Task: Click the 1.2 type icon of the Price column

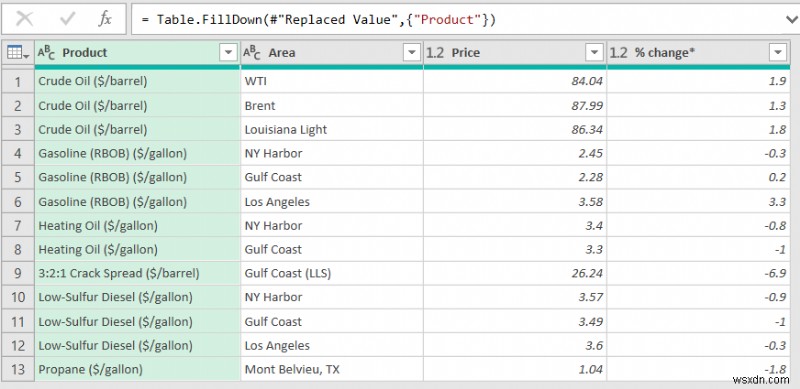Action: pyautogui.click(x=435, y=53)
